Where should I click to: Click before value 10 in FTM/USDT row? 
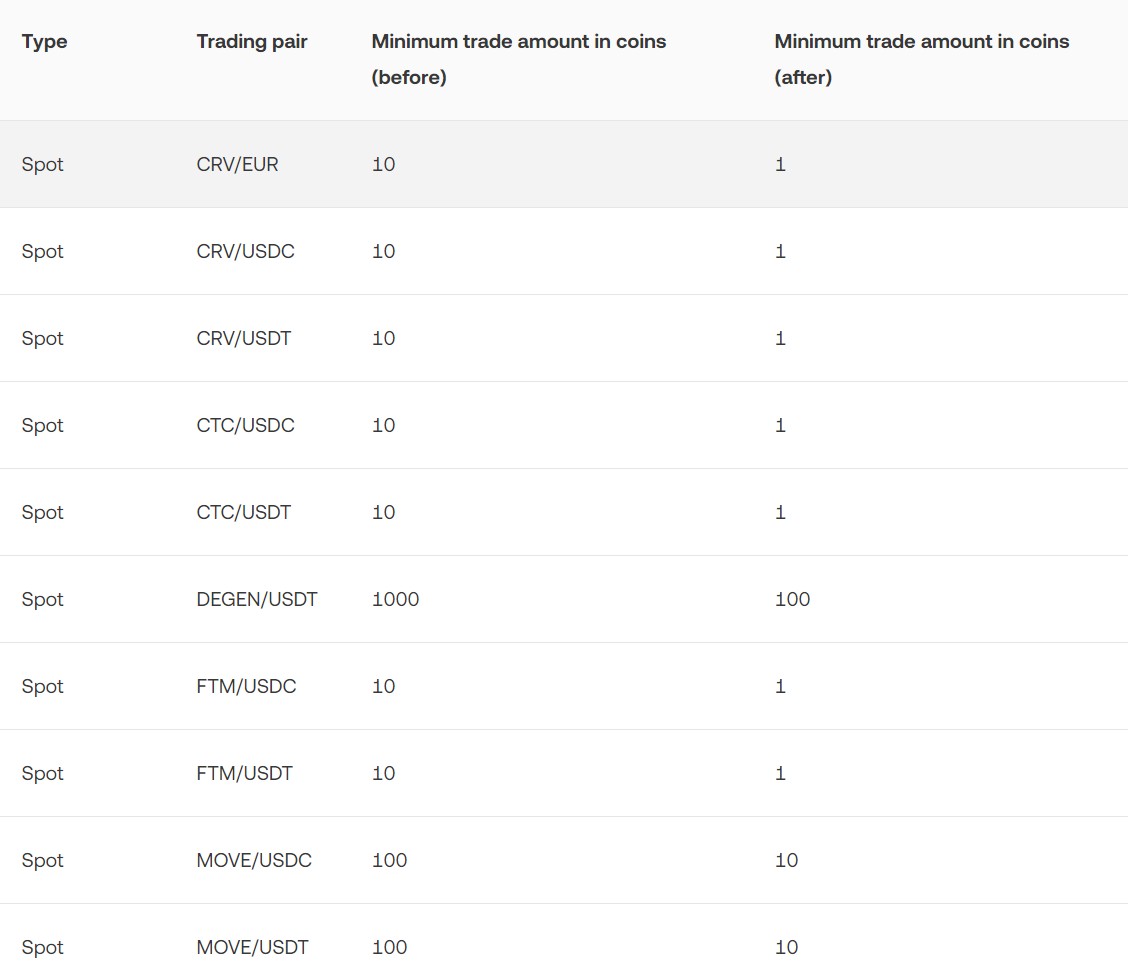[x=383, y=774]
